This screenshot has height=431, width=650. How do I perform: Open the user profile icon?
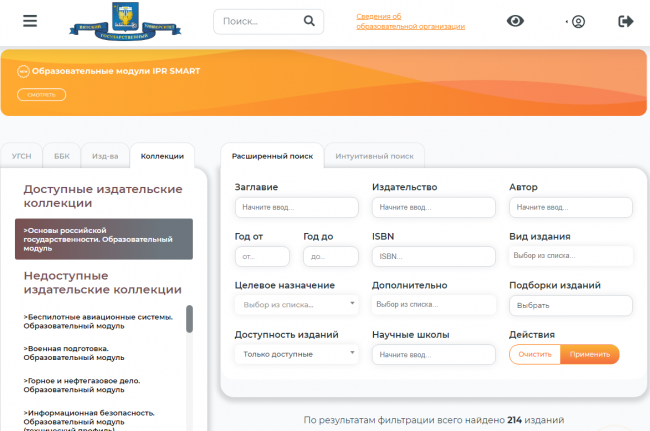[576, 21]
